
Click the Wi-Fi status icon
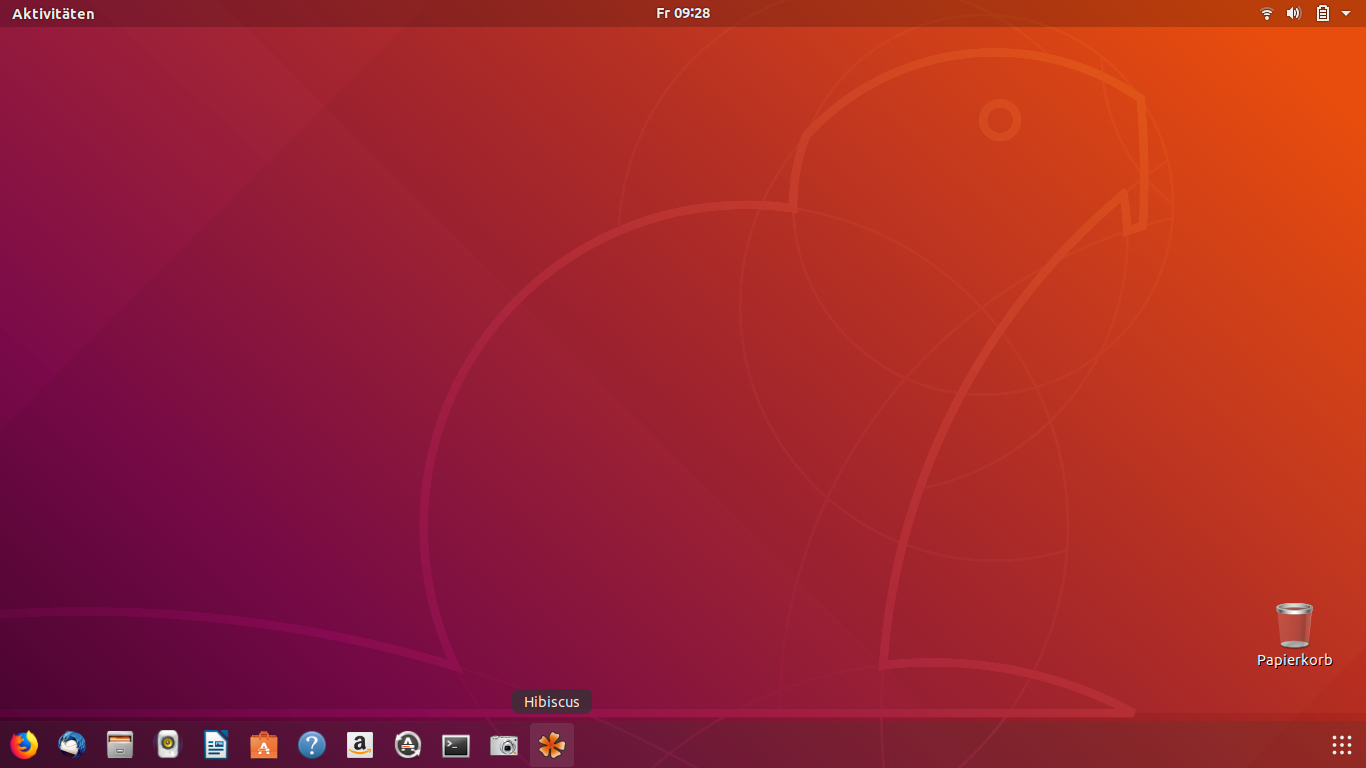pos(1267,13)
